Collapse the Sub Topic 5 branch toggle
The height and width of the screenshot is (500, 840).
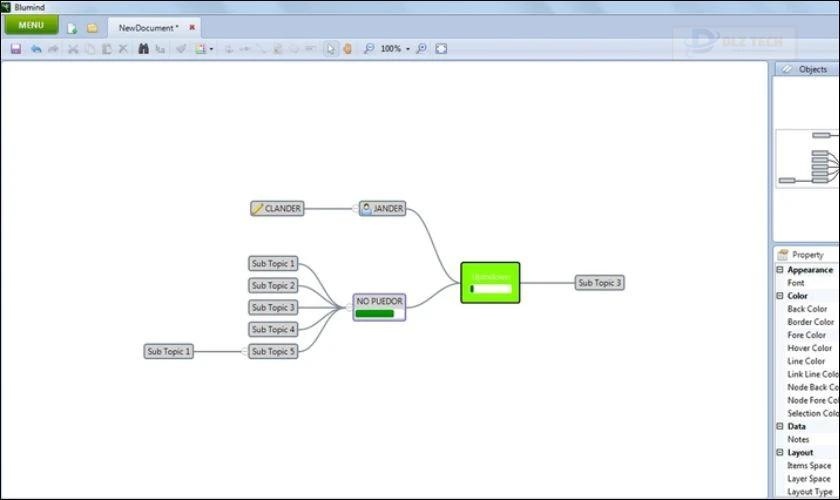[245, 352]
